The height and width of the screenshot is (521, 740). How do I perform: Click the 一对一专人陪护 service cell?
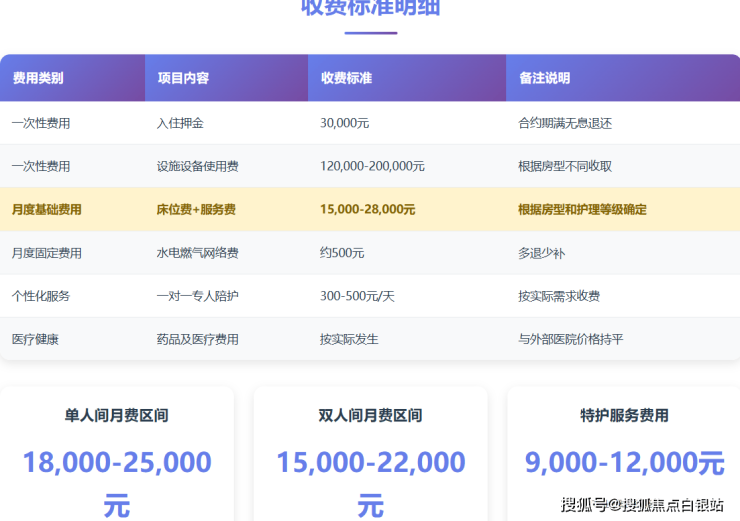tap(198, 296)
